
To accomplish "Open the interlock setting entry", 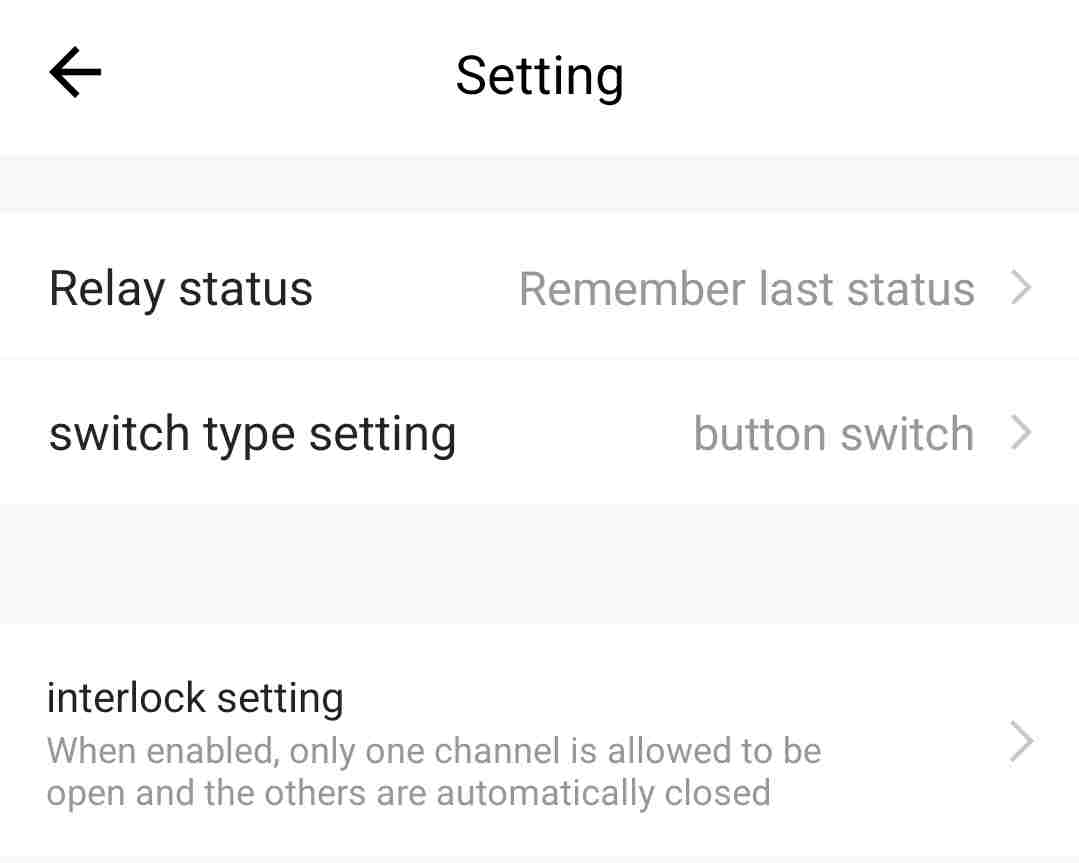I will click(540, 742).
